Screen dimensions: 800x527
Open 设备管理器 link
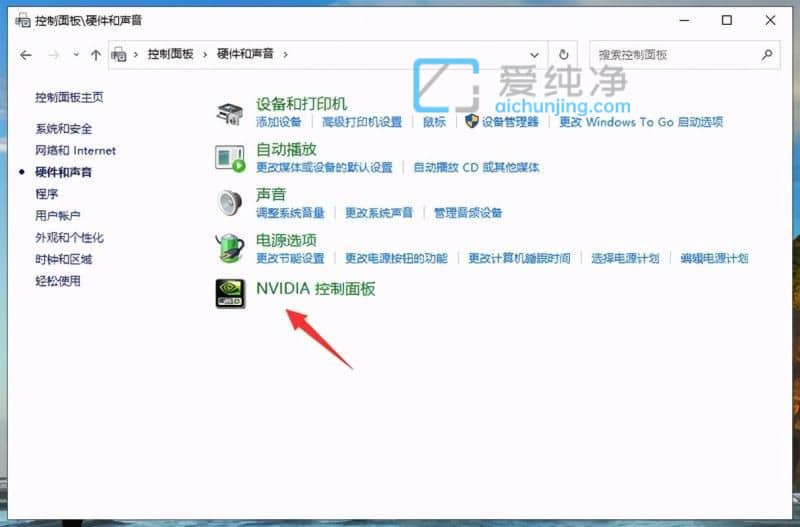tap(510, 122)
